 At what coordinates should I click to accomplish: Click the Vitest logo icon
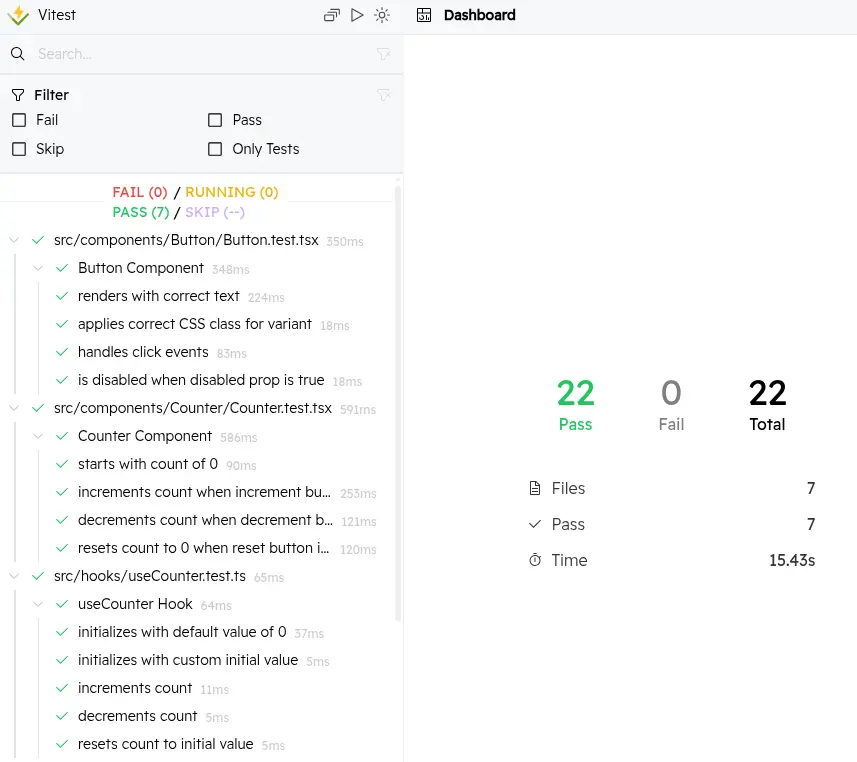(x=18, y=16)
